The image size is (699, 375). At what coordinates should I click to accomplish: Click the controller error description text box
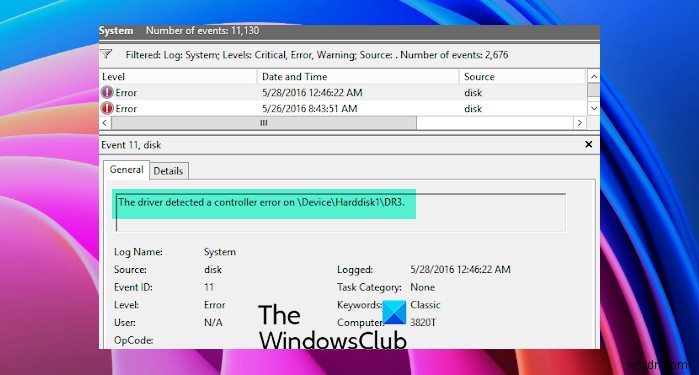point(341,212)
